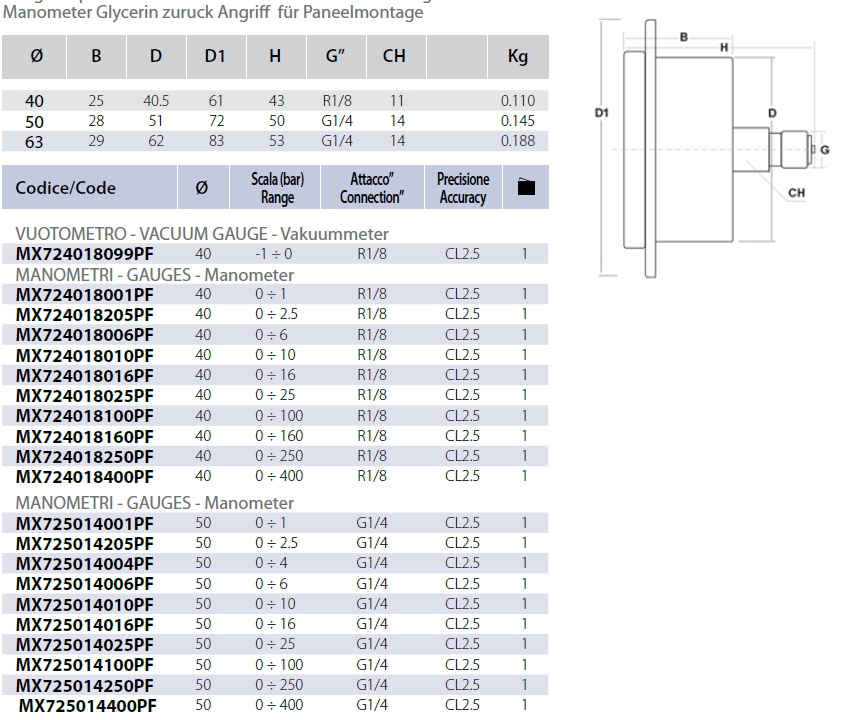The image size is (845, 720).
Task: Click the Vuotometro - Vacuum Gauge section heading
Action: (x=202, y=234)
